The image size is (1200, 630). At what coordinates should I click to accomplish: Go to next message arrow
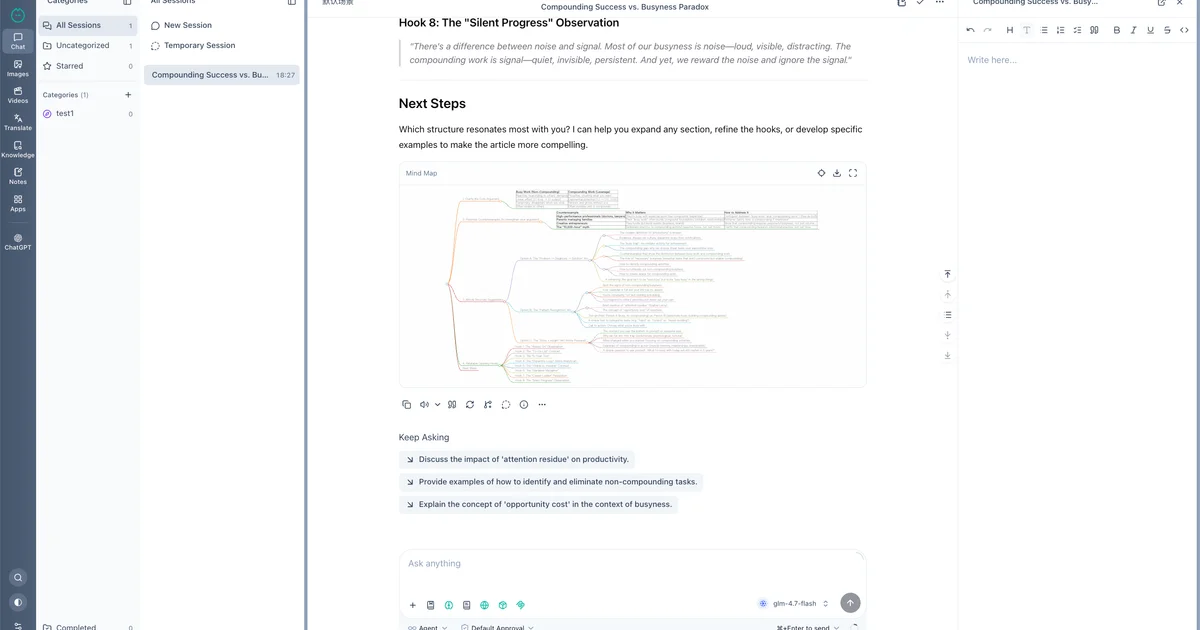pos(948,335)
